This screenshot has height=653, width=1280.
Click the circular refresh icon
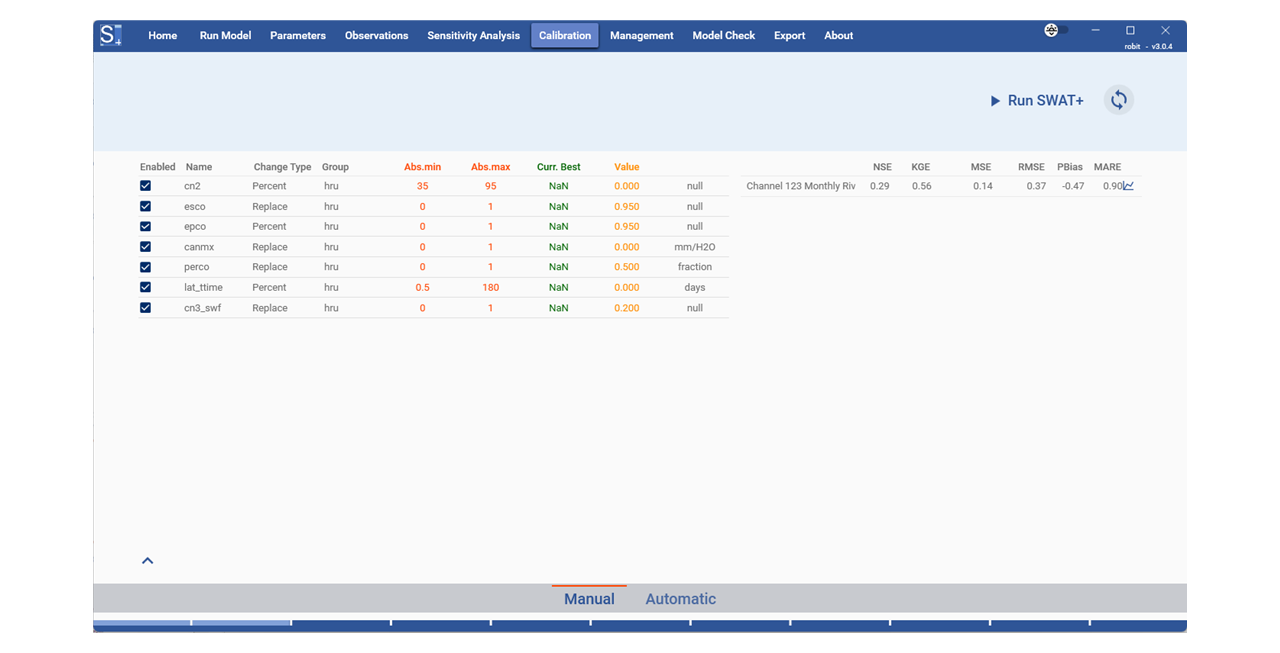coord(1119,100)
